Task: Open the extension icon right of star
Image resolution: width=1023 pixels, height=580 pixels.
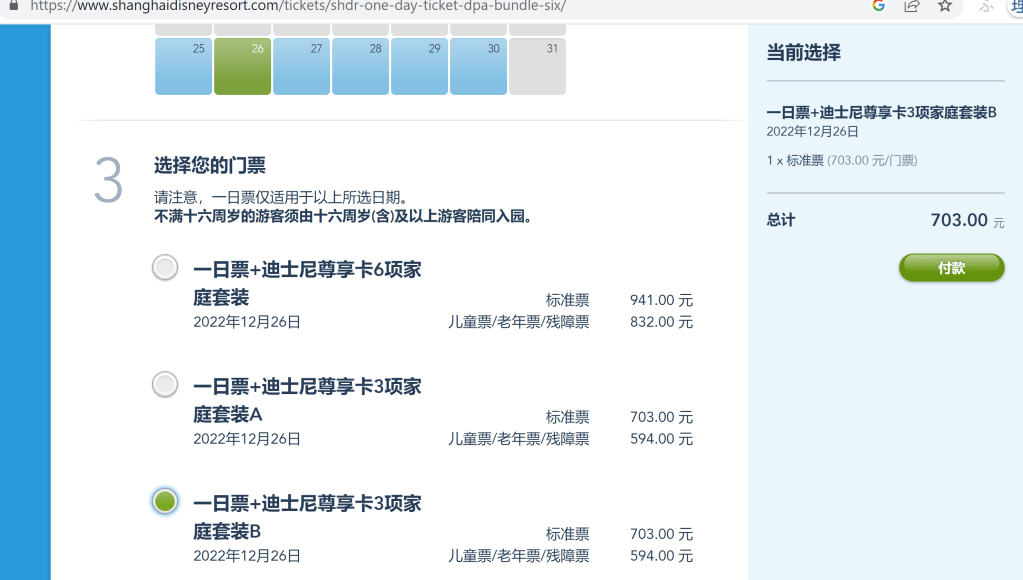Action: [986, 6]
